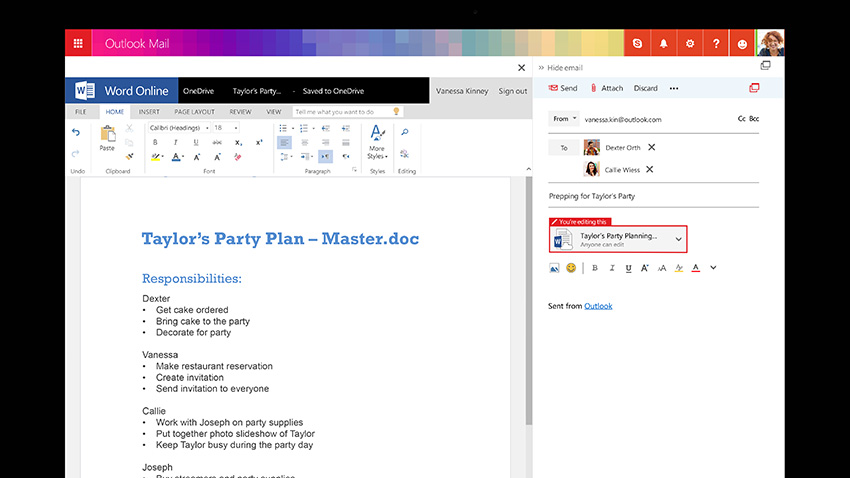Shrink font size in Word ribbon
This screenshot has height=478, width=850.
coord(217,157)
